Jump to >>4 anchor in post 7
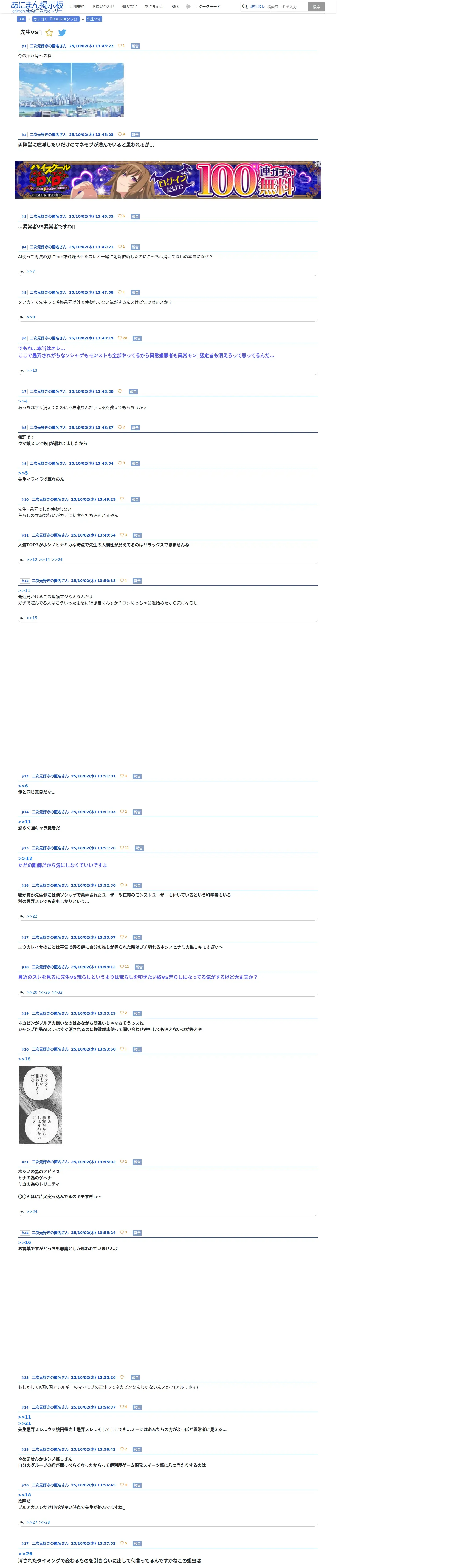This screenshot has height=1568, width=474. pyautogui.click(x=22, y=402)
